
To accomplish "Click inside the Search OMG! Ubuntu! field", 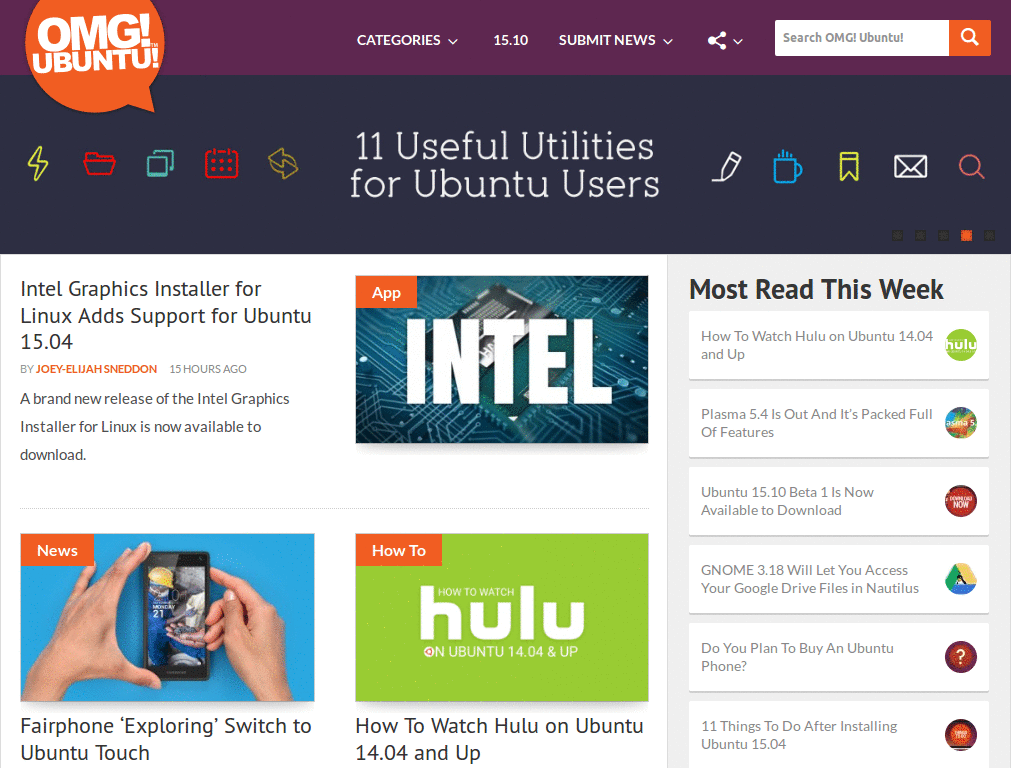I will (x=860, y=37).
